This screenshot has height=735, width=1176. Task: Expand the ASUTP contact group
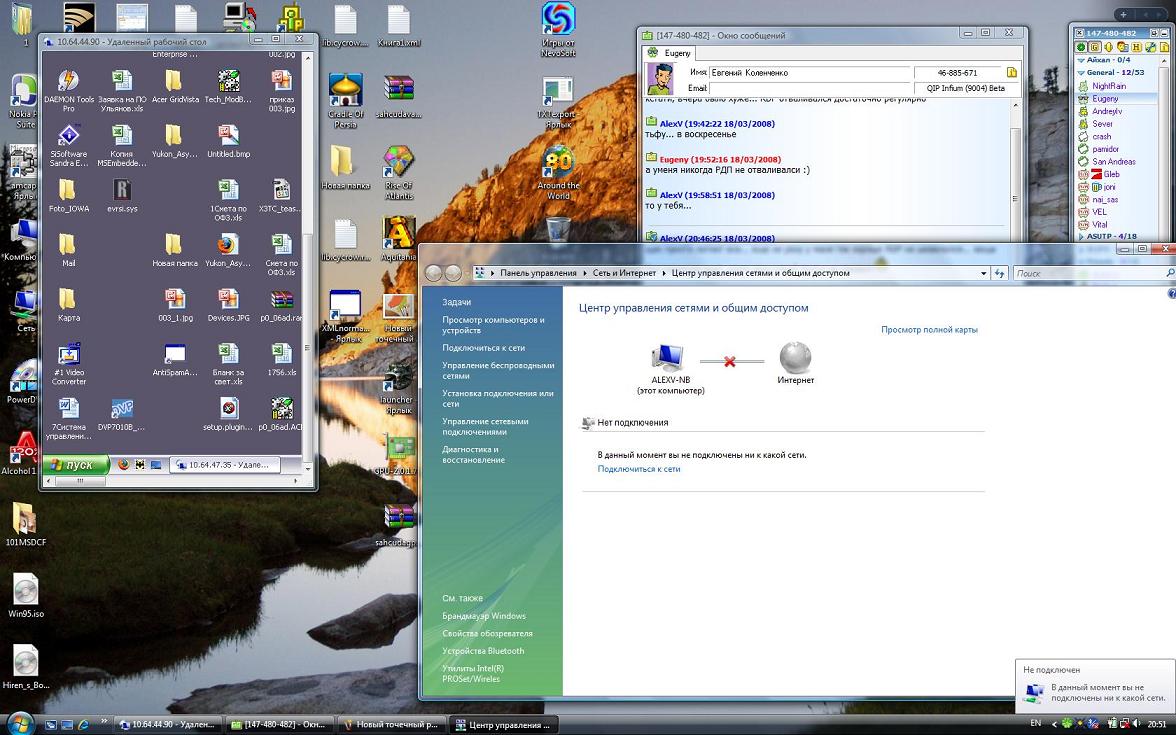click(1081, 237)
